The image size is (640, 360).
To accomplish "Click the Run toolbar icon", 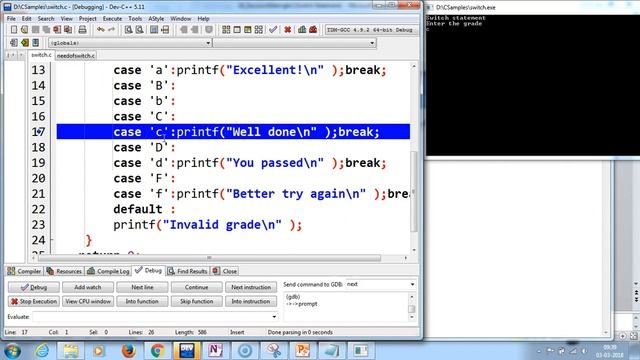I will pyautogui.click(x=237, y=30).
